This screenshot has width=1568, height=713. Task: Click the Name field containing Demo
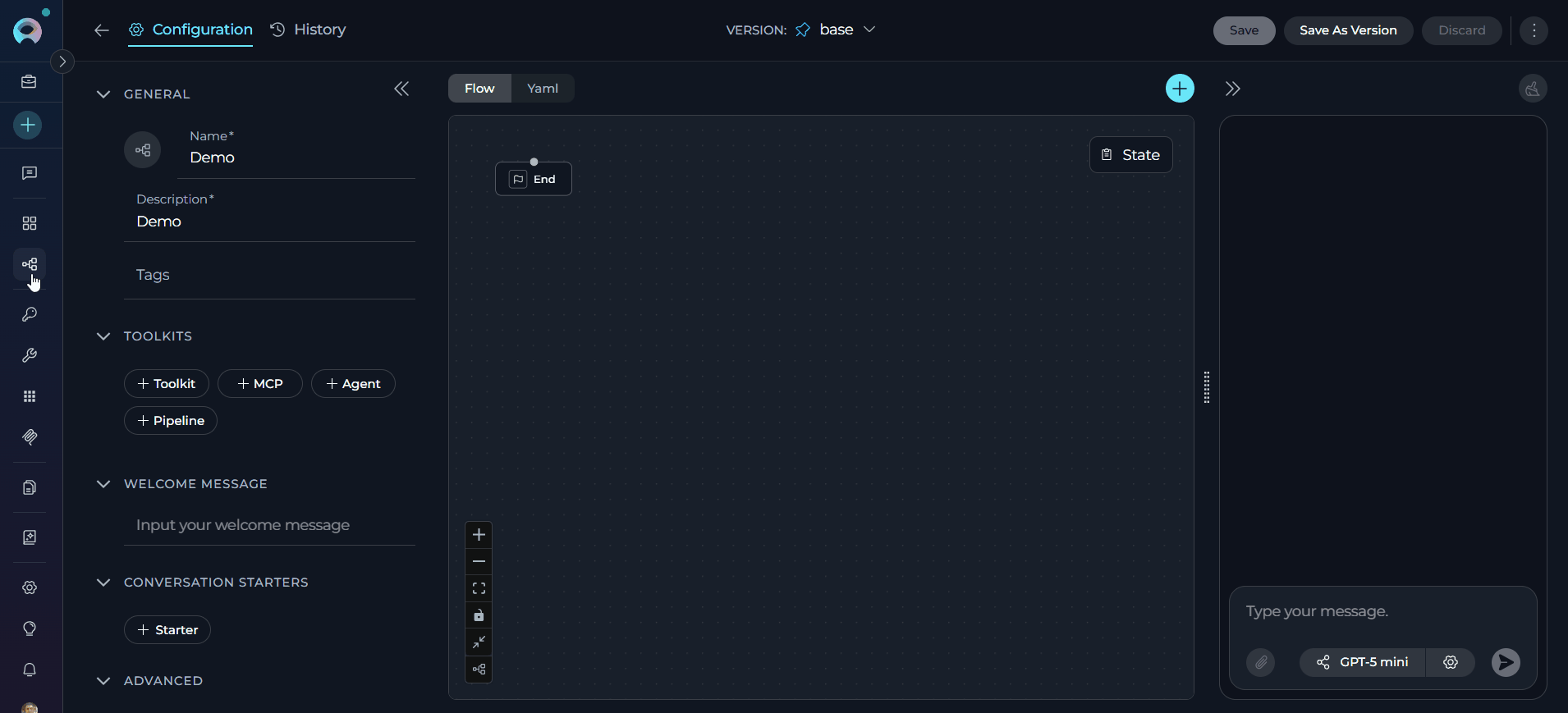pyautogui.click(x=296, y=153)
